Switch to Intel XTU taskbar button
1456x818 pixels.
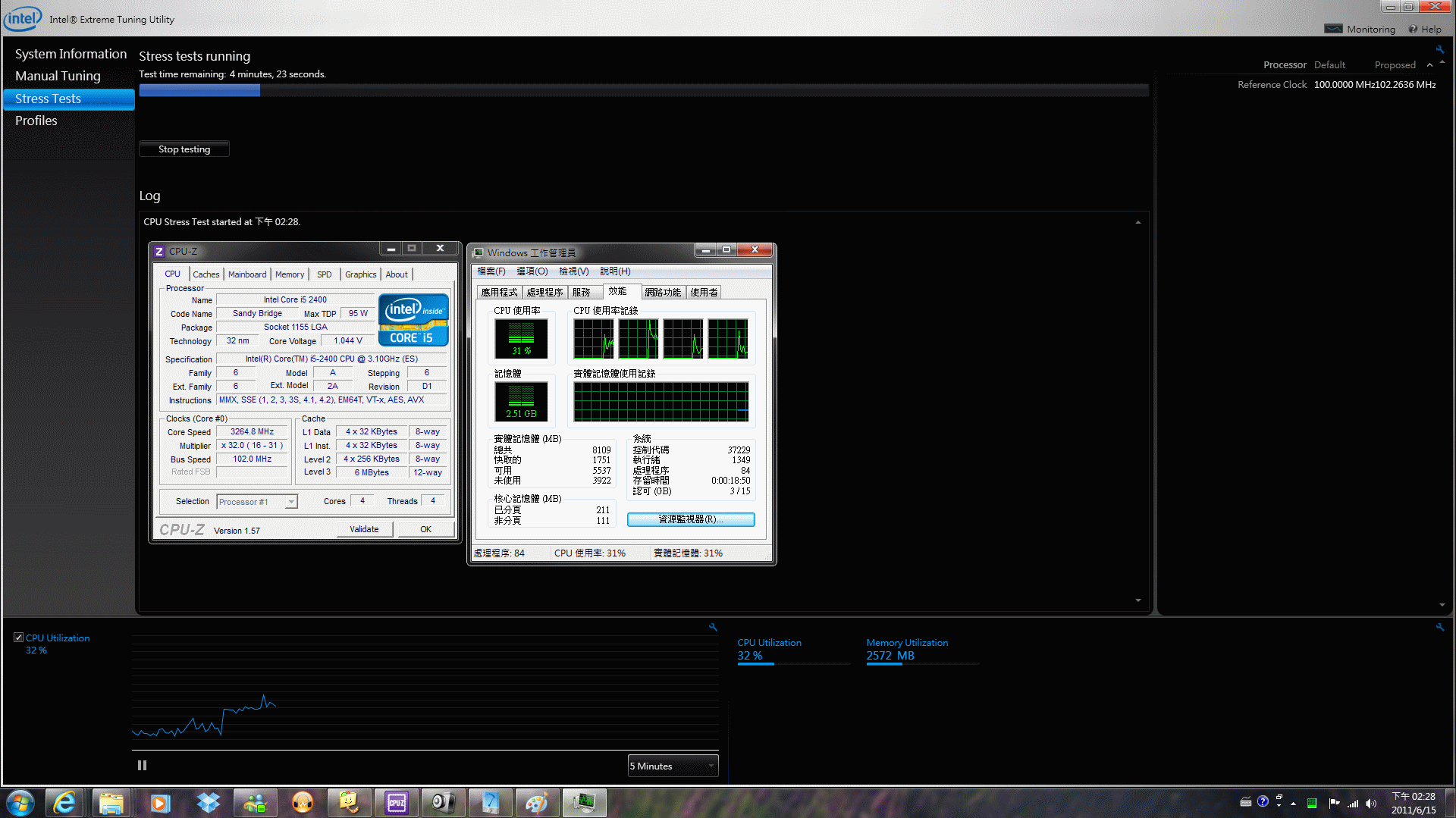(491, 803)
